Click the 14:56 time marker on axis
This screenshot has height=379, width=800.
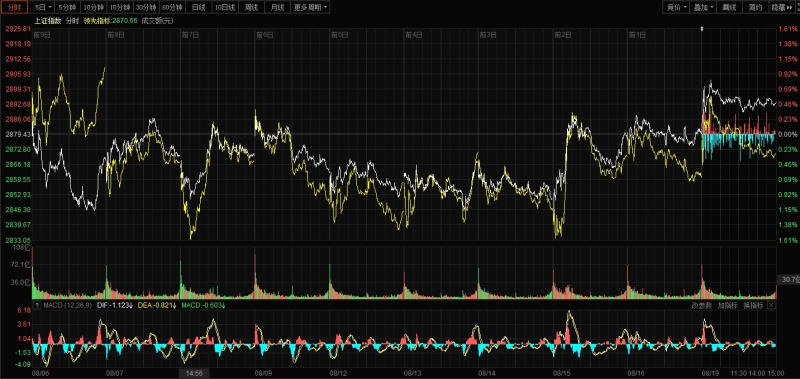194,373
